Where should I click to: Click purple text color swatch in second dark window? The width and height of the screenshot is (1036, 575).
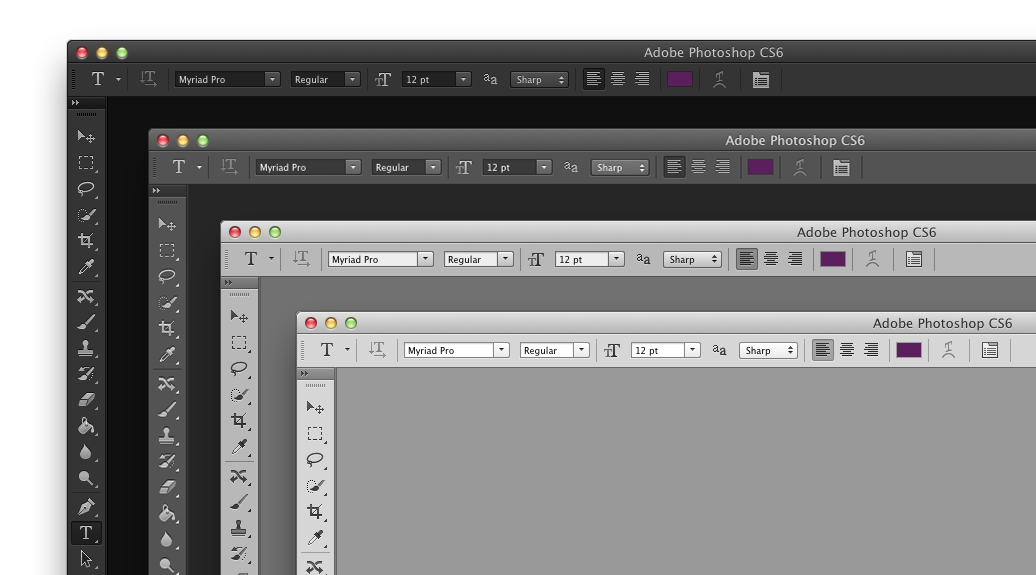760,167
